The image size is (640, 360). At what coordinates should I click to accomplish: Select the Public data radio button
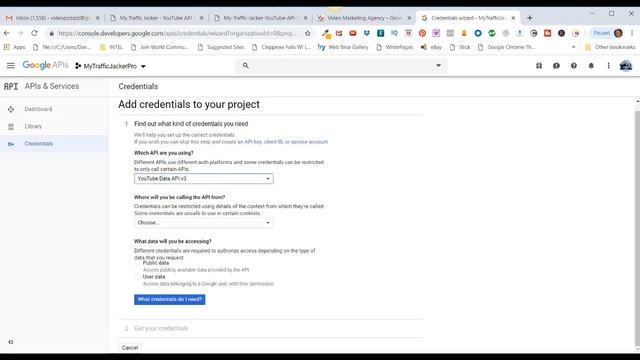point(138,263)
